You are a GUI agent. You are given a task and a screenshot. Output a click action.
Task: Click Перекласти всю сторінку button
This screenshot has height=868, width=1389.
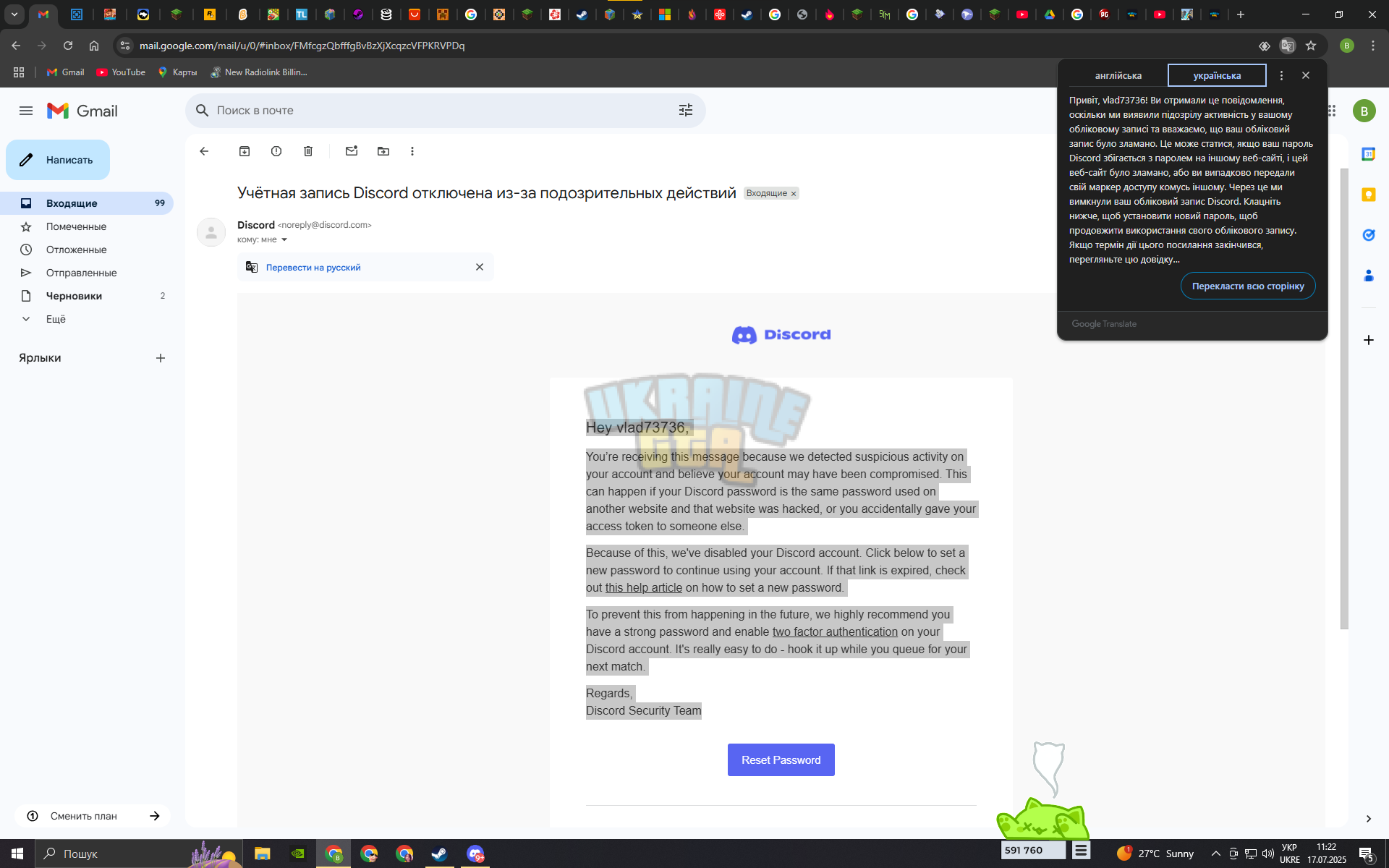click(x=1248, y=286)
